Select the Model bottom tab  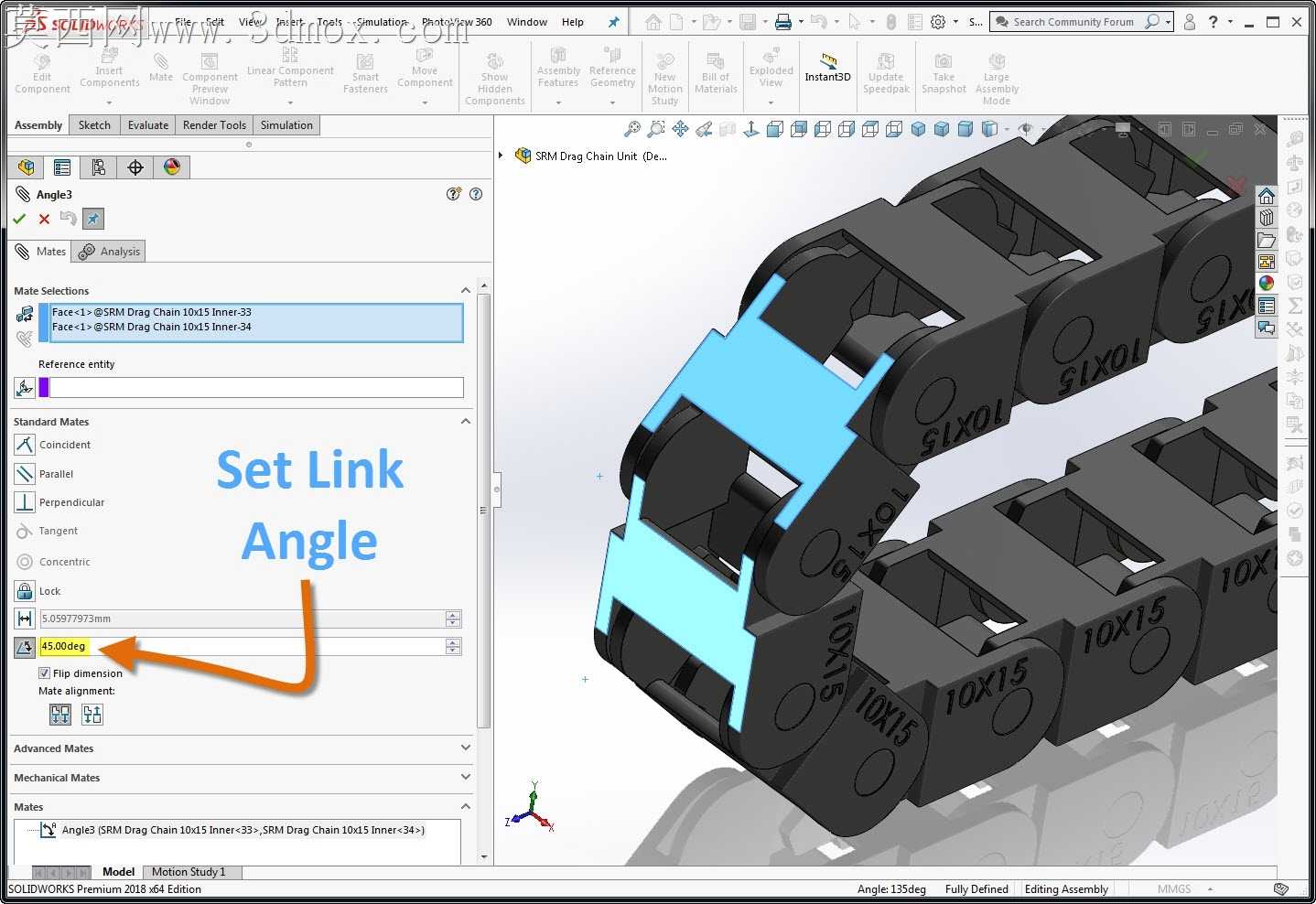pos(119,872)
